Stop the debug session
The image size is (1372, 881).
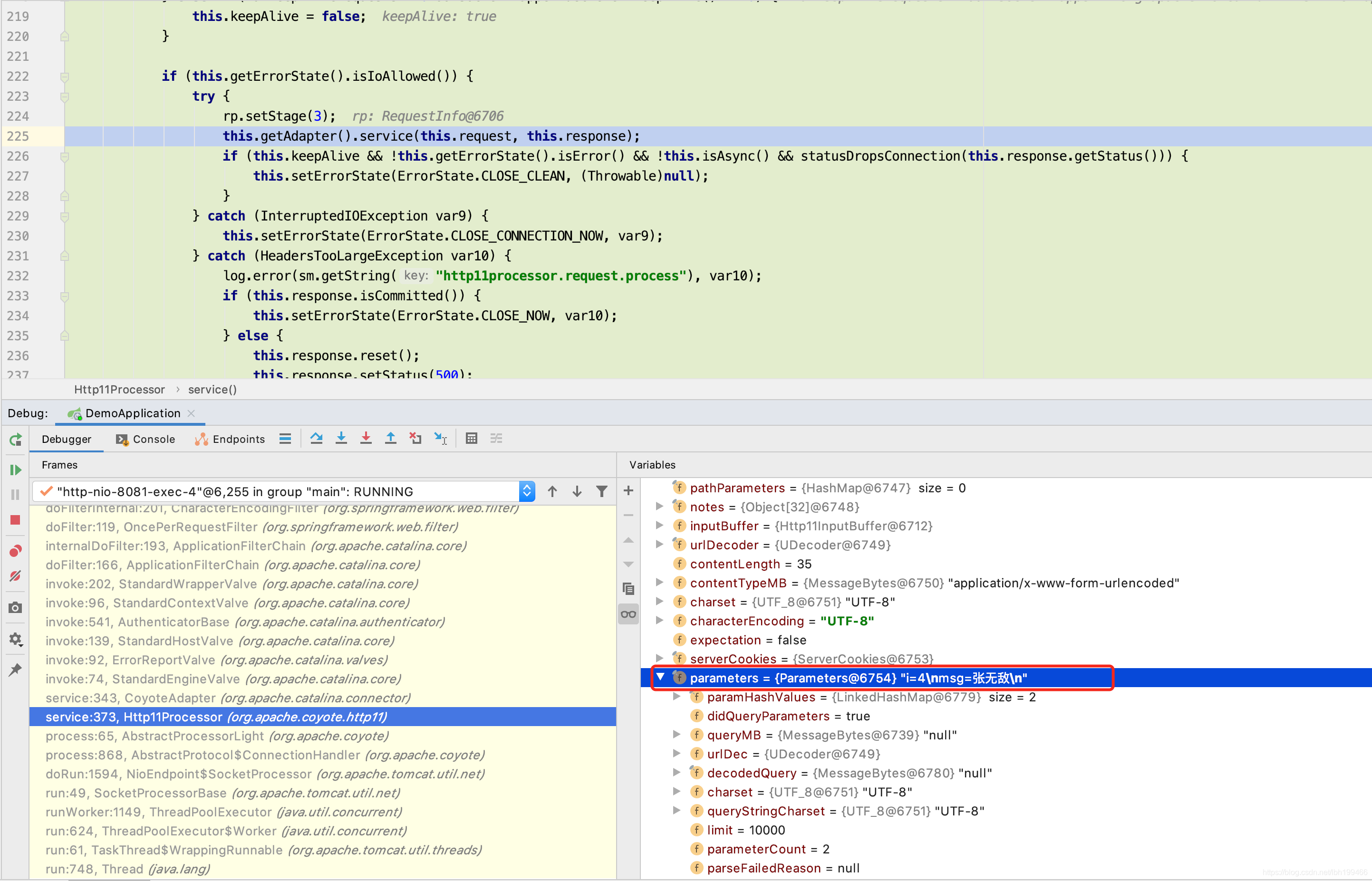[x=16, y=519]
